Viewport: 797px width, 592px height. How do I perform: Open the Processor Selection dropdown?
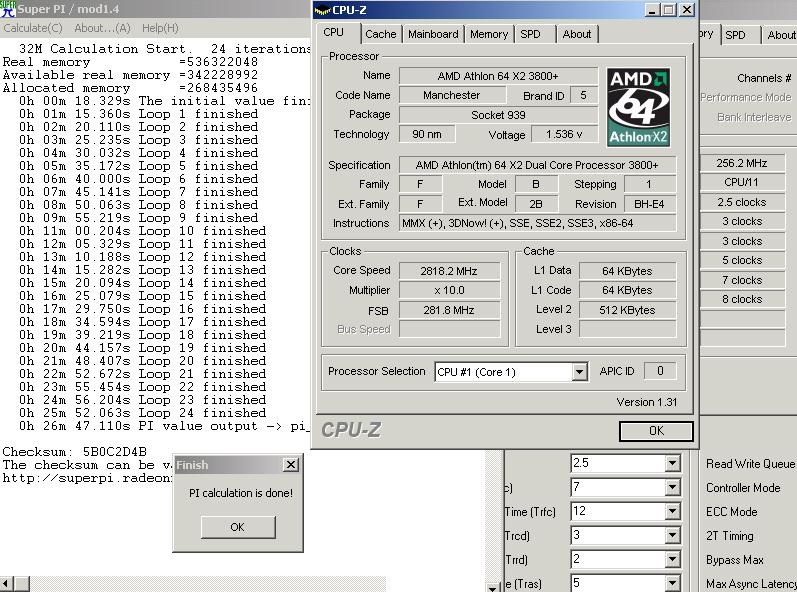point(579,372)
